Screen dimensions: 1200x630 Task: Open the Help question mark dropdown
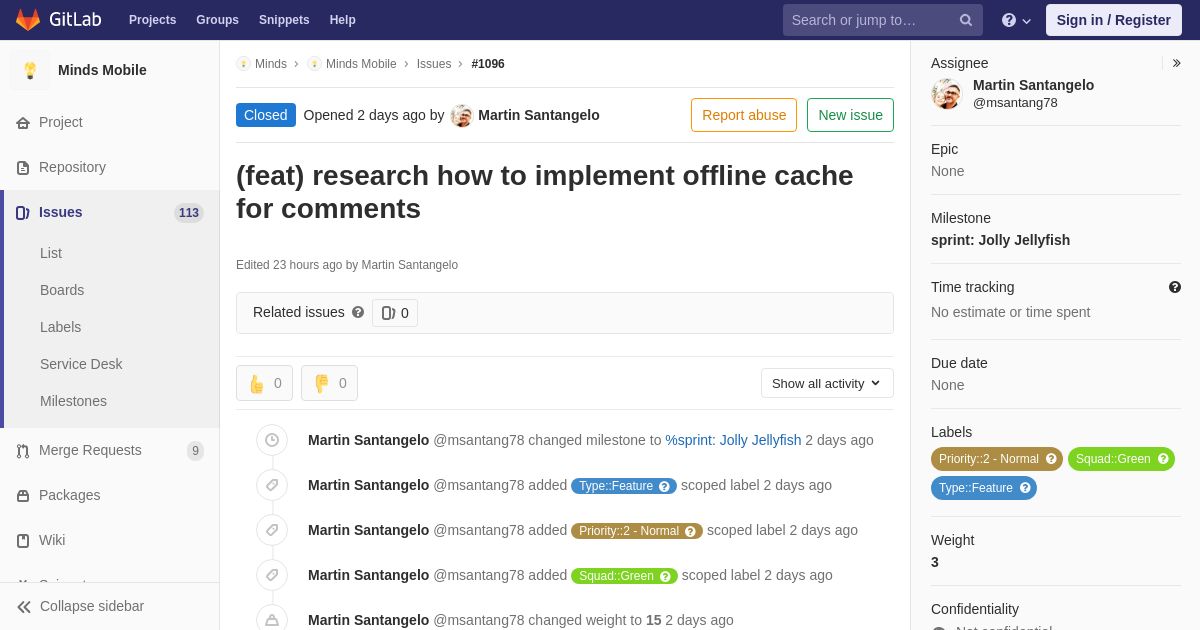pos(1016,20)
